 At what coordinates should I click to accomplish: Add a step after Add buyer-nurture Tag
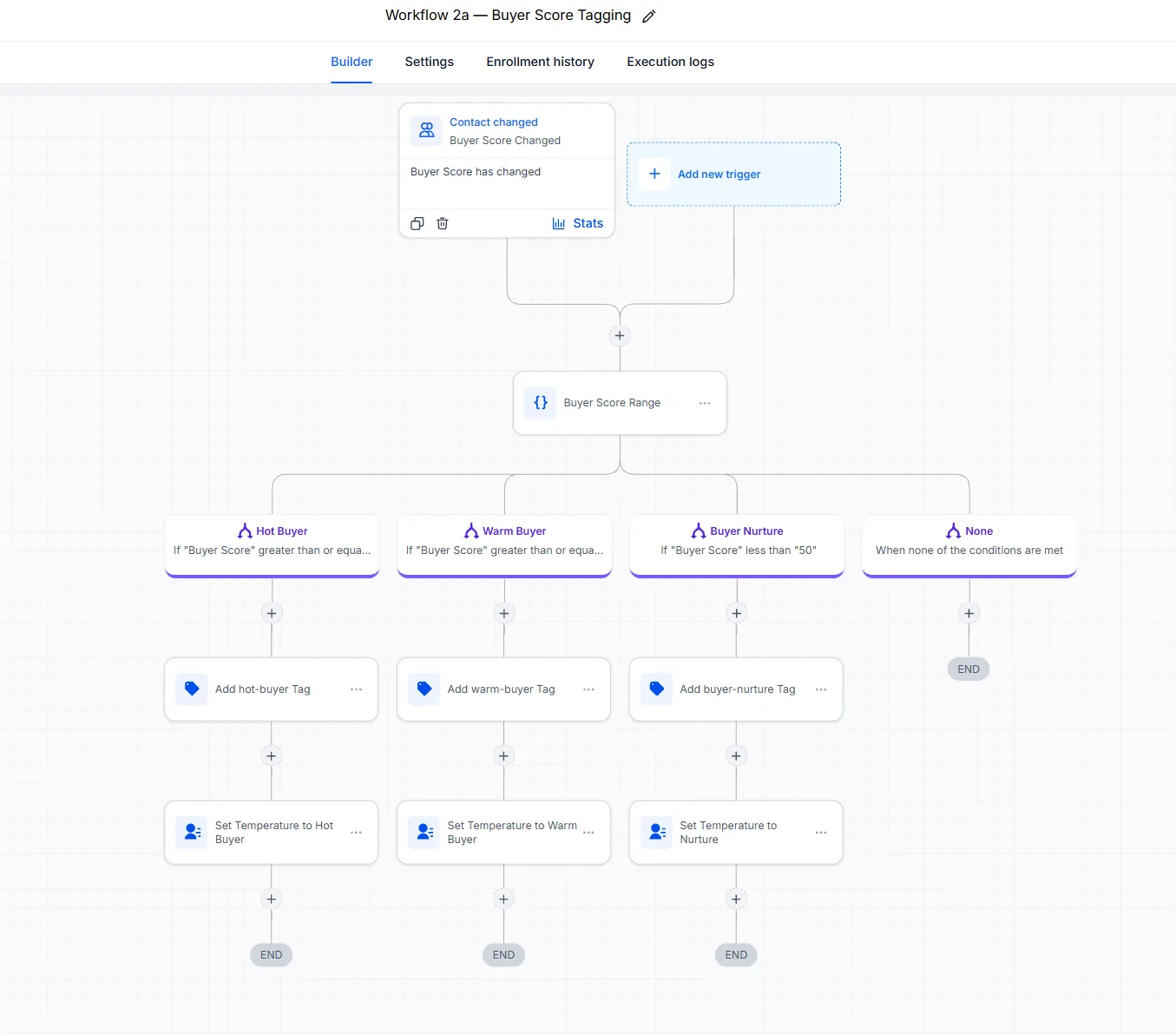736,755
